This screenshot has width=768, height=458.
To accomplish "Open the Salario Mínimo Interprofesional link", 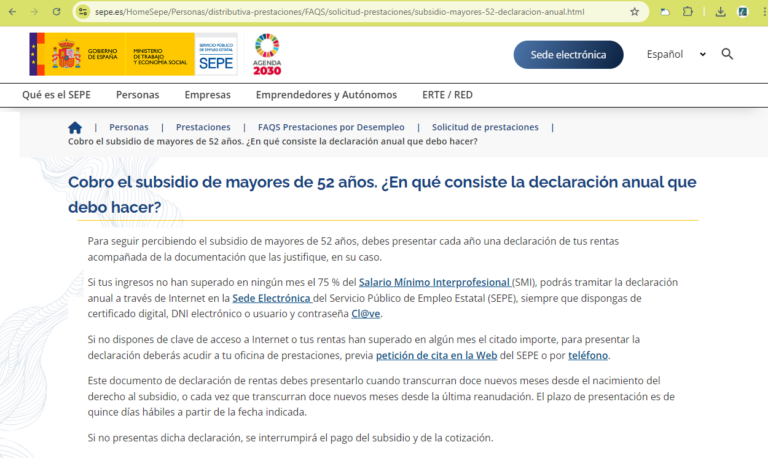I will tap(434, 283).
